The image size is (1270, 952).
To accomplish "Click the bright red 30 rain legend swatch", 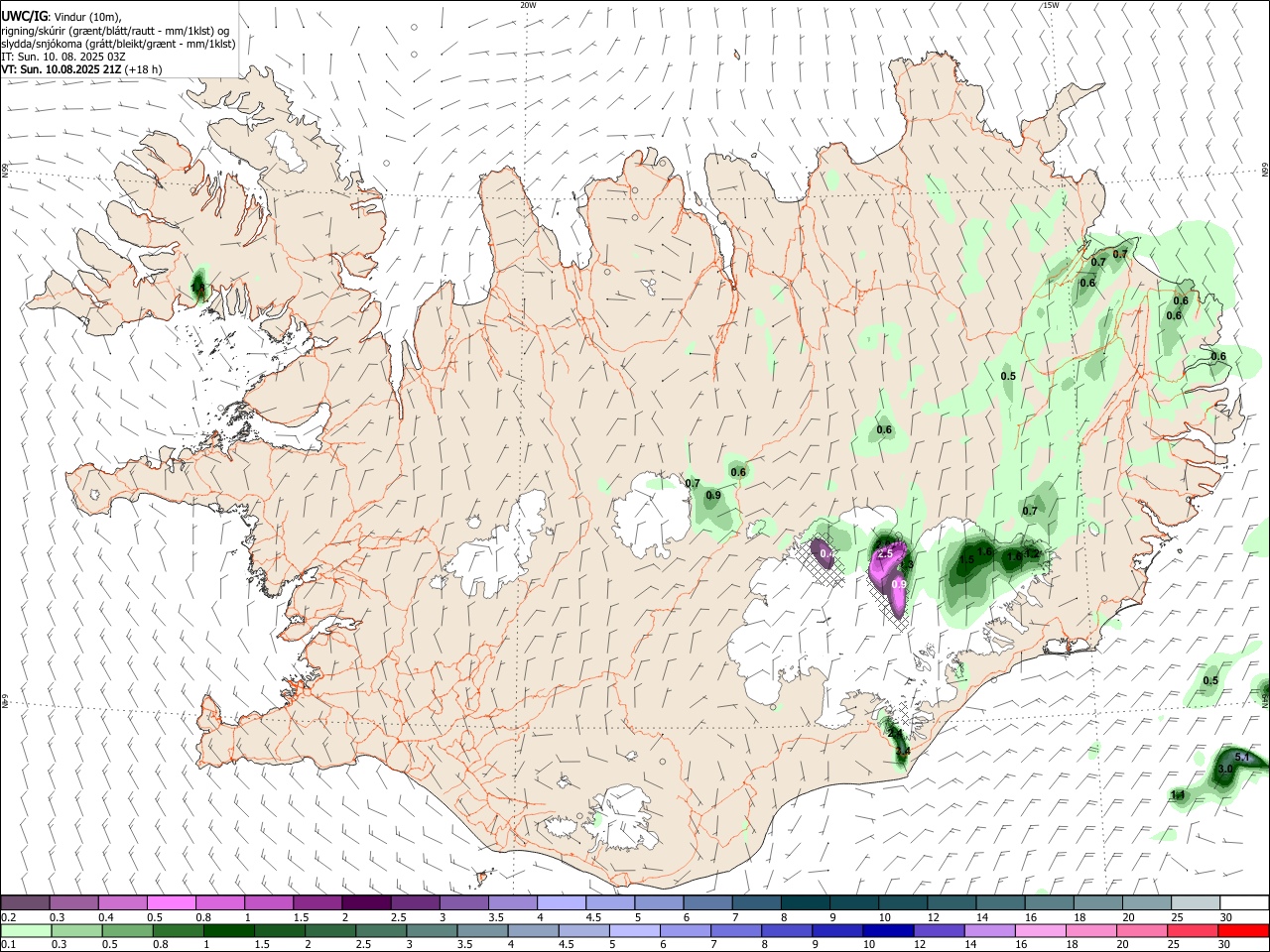I will point(1243,930).
